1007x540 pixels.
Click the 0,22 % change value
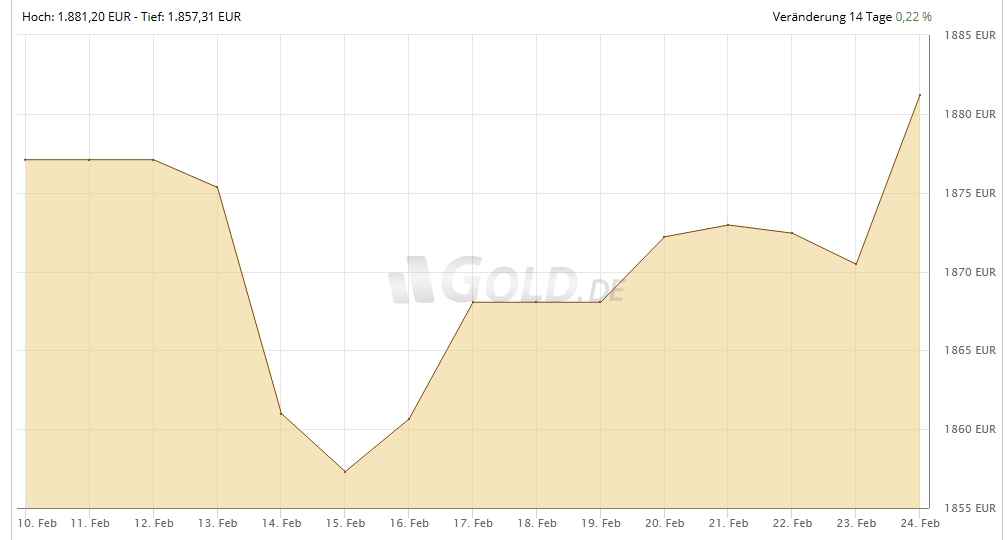913,17
